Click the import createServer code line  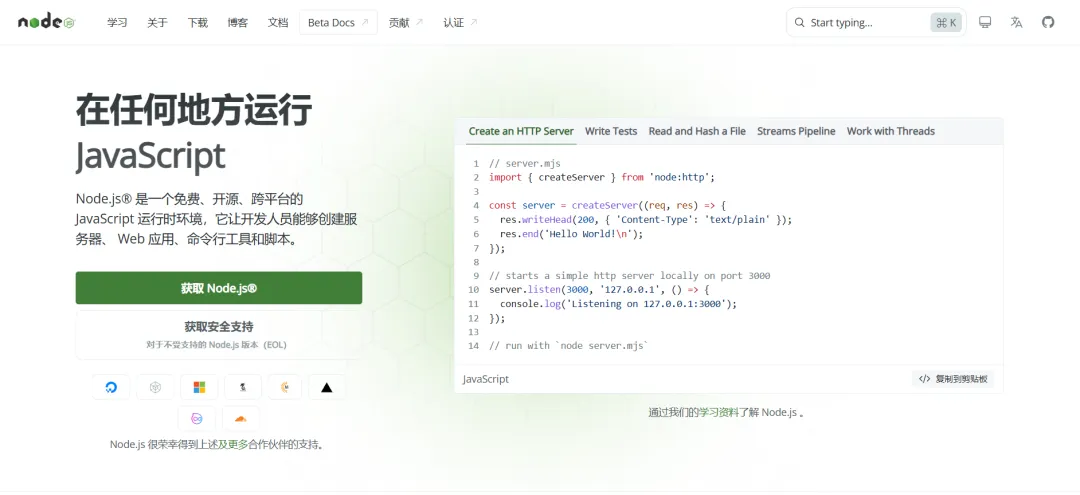point(602,177)
